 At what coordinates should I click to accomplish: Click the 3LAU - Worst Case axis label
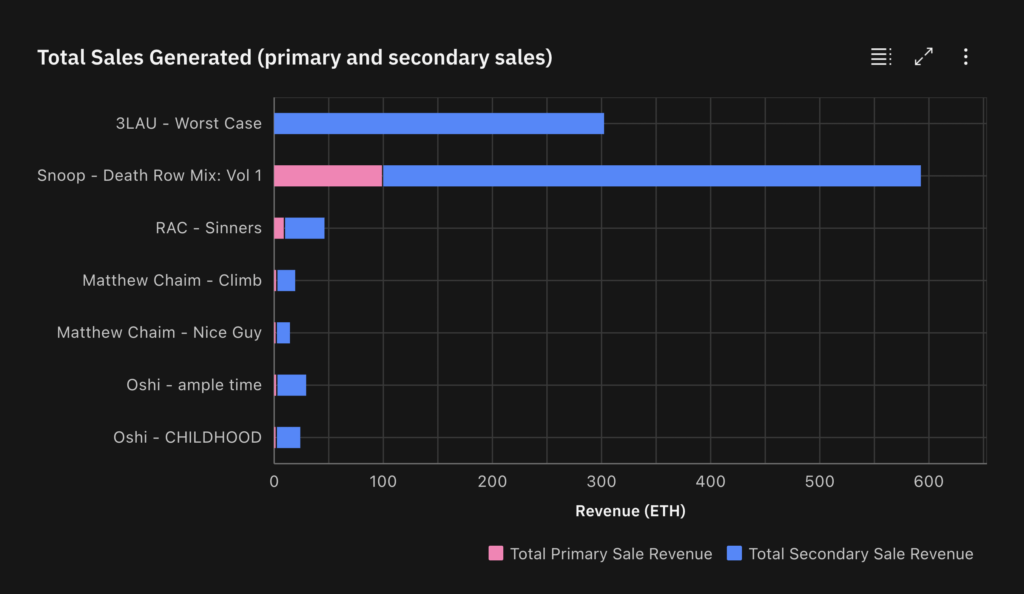click(186, 123)
